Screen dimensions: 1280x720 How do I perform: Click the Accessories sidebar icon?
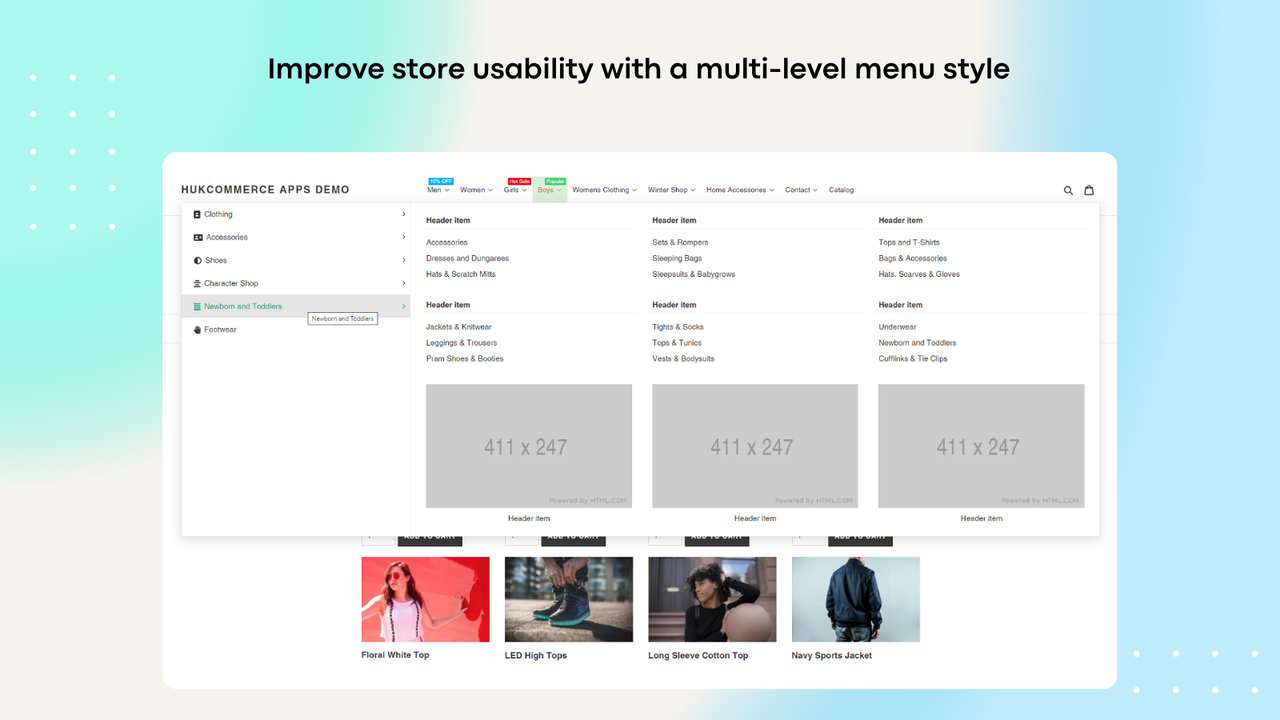point(197,237)
